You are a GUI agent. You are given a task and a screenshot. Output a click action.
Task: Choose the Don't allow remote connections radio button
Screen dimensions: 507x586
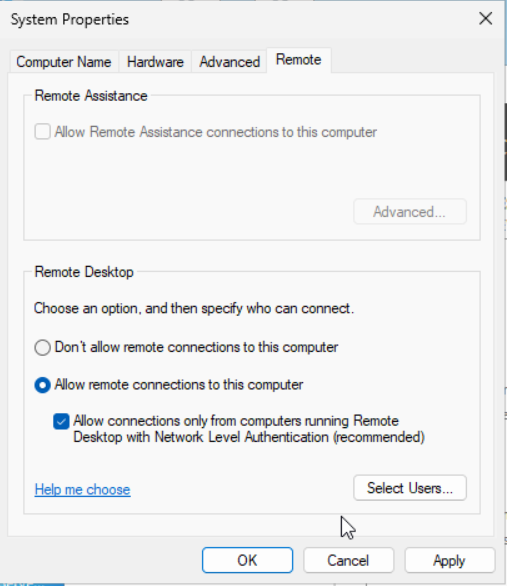tap(43, 347)
